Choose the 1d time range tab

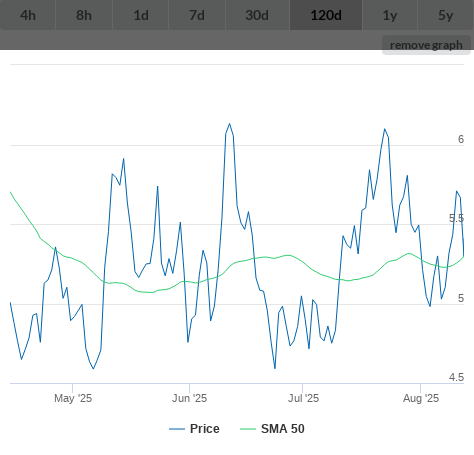[141, 15]
